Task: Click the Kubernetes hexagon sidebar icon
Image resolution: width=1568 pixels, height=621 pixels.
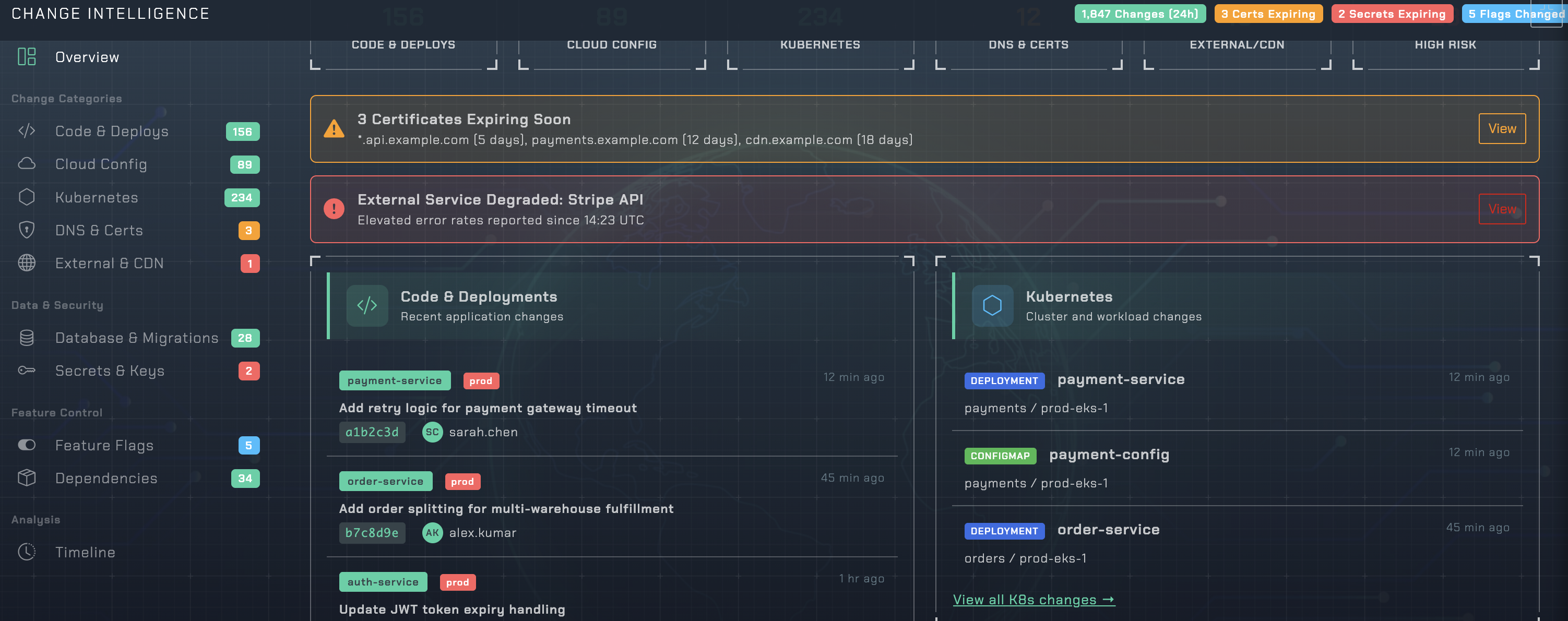Action: pyautogui.click(x=27, y=197)
